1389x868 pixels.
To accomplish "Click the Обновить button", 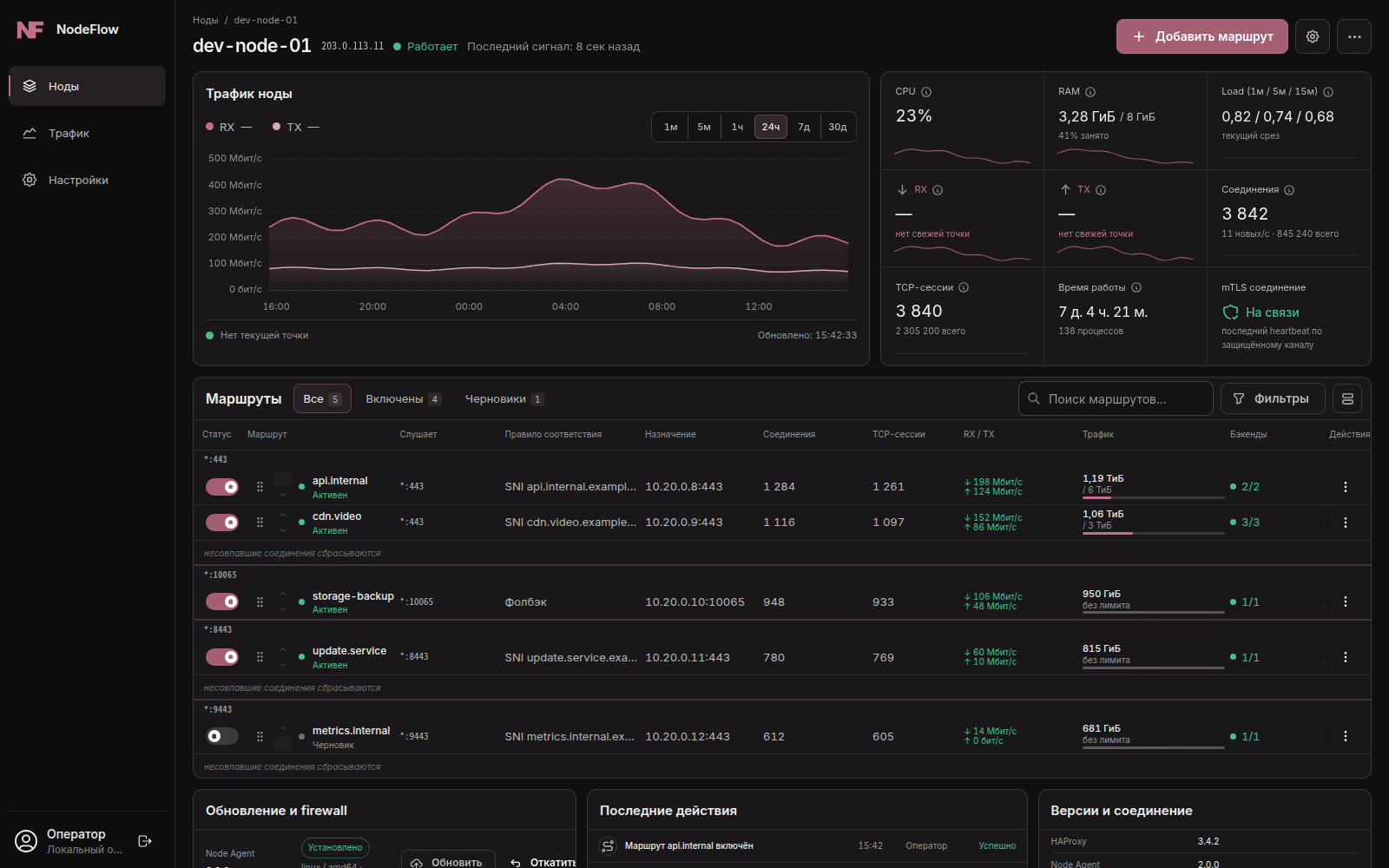I will click(x=448, y=862).
